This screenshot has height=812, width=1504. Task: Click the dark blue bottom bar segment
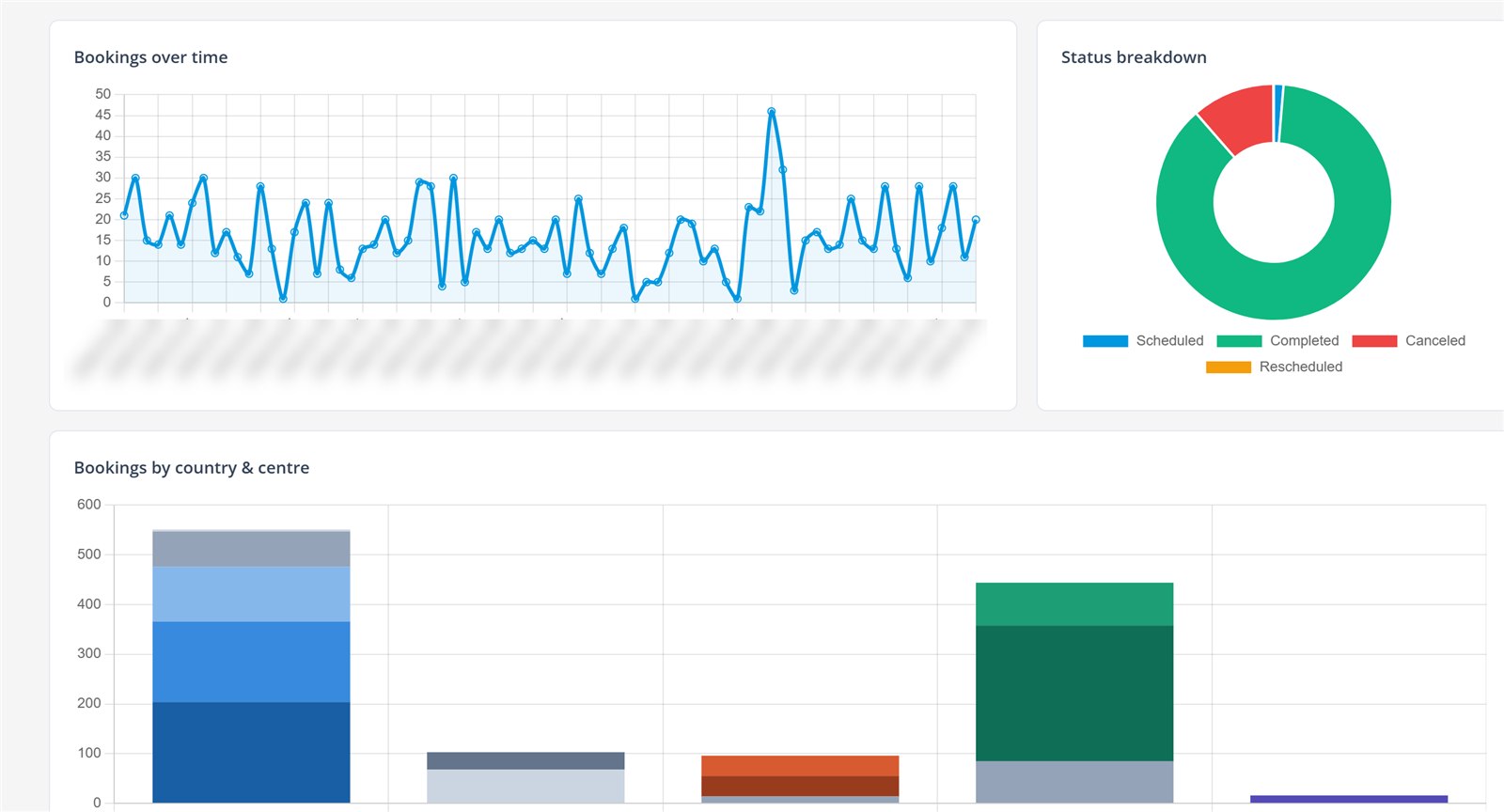[251, 753]
